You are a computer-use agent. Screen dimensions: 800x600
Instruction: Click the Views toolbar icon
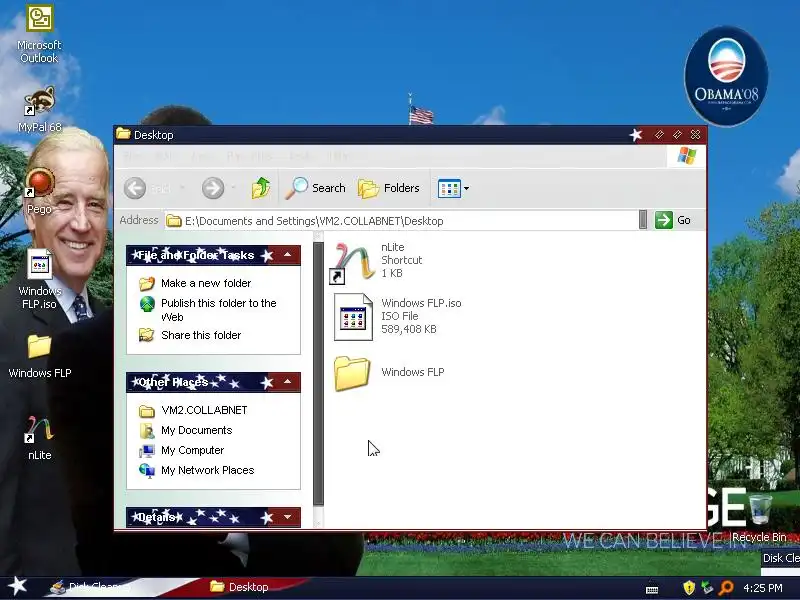(x=449, y=188)
